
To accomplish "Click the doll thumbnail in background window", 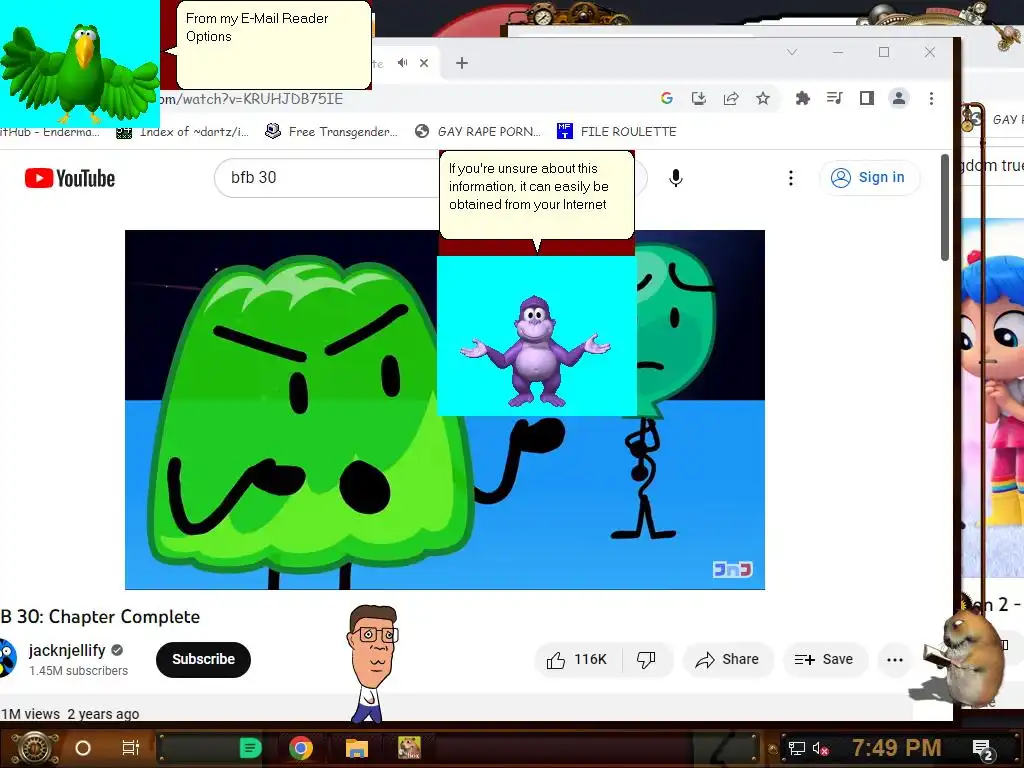I will pos(994,398).
